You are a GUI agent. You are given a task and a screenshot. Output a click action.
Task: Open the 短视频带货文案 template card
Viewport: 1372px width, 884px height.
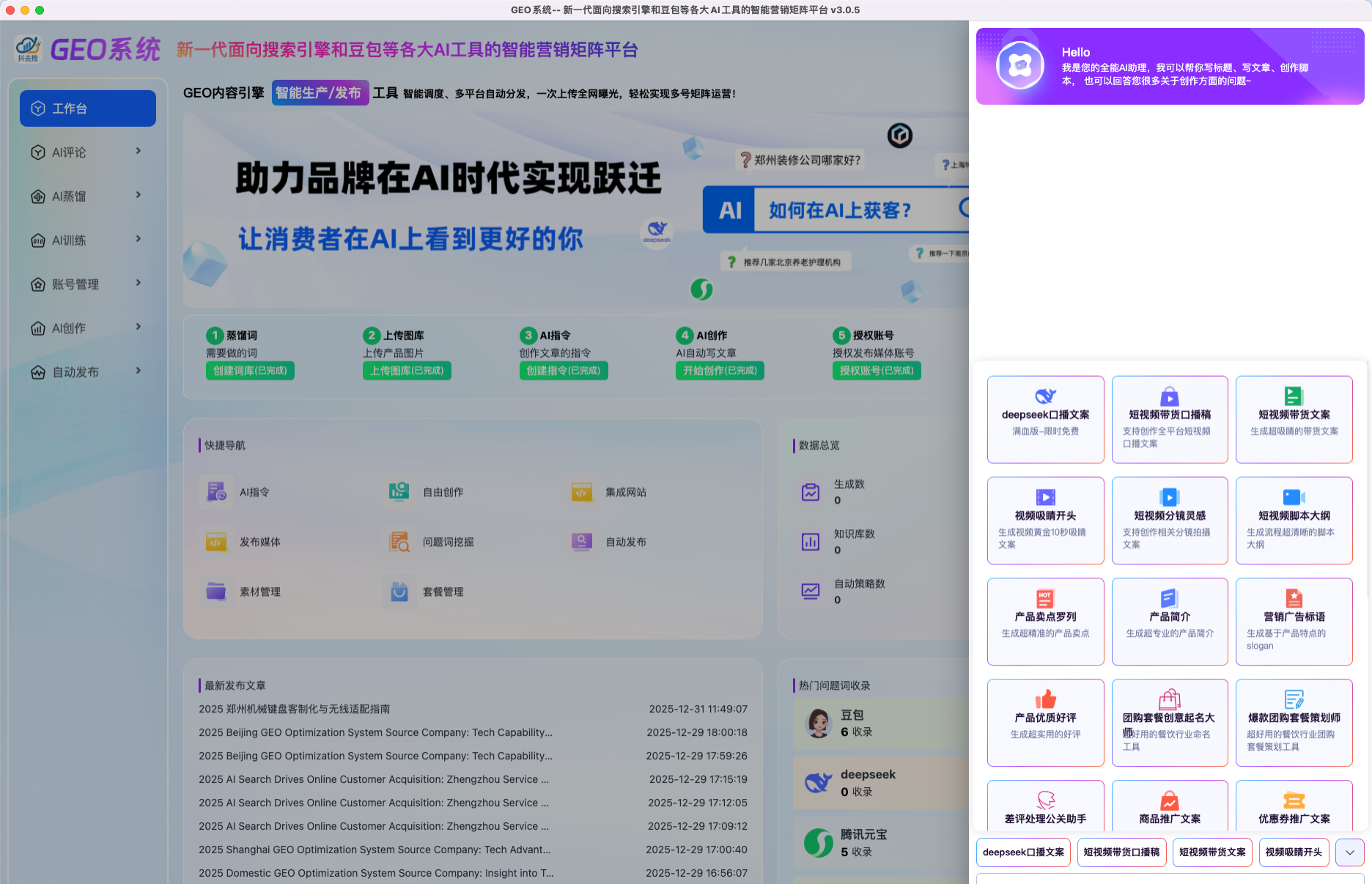[1294, 419]
